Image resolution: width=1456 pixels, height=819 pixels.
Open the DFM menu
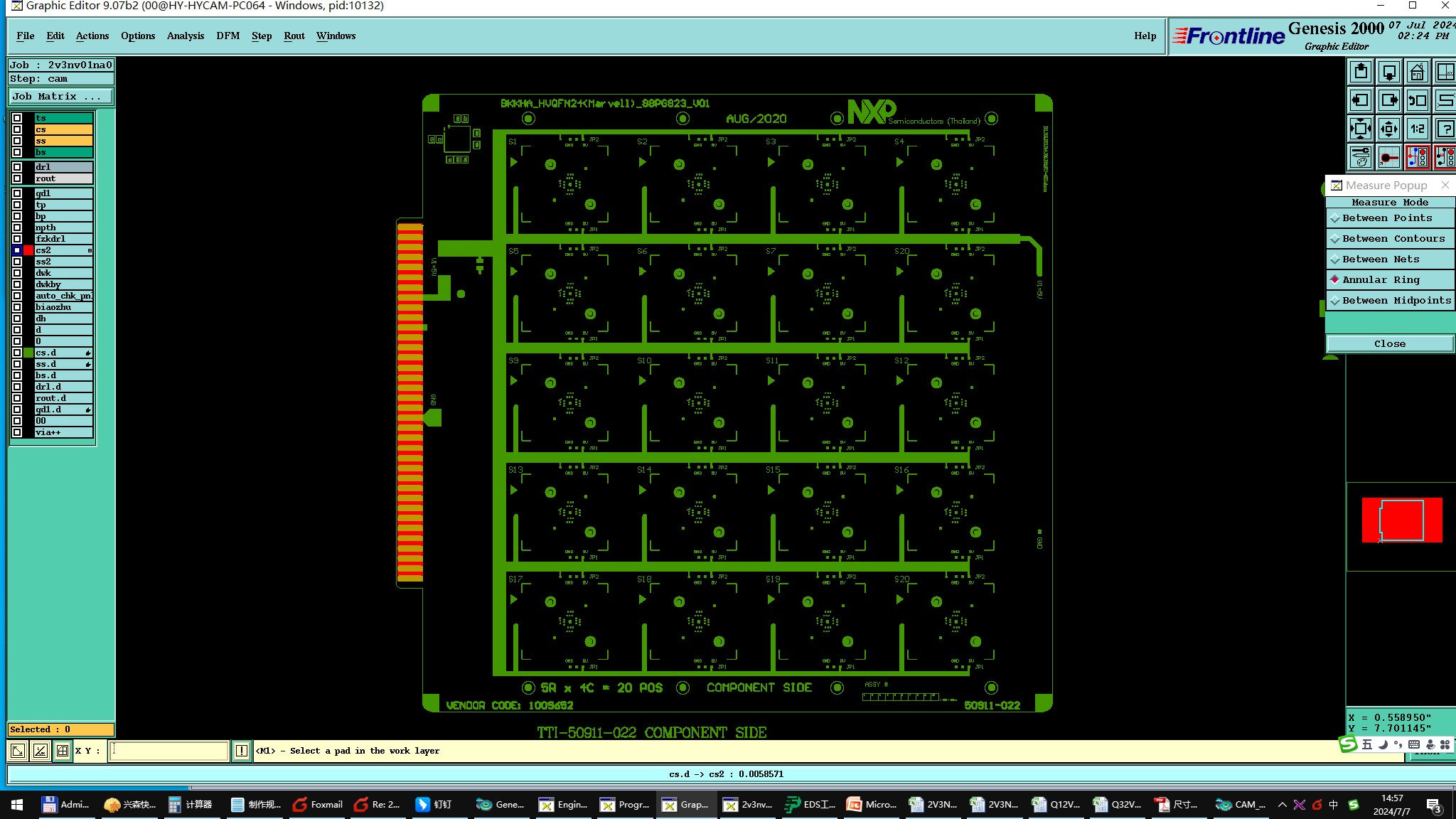point(228,36)
